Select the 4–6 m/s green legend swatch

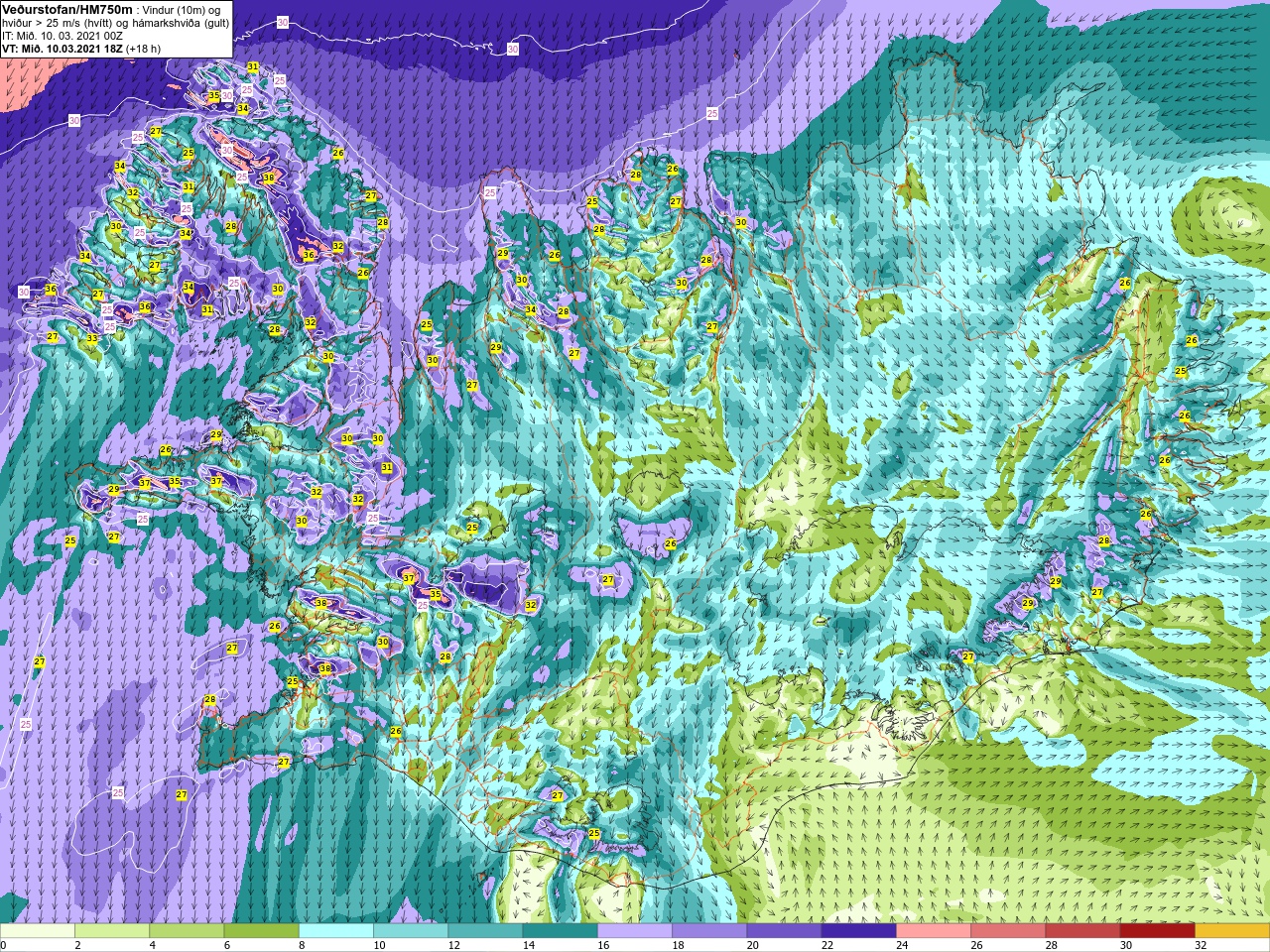[187, 931]
